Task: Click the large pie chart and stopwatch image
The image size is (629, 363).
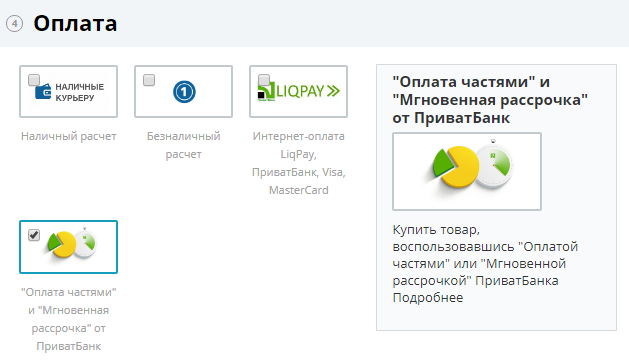Action: 467,171
